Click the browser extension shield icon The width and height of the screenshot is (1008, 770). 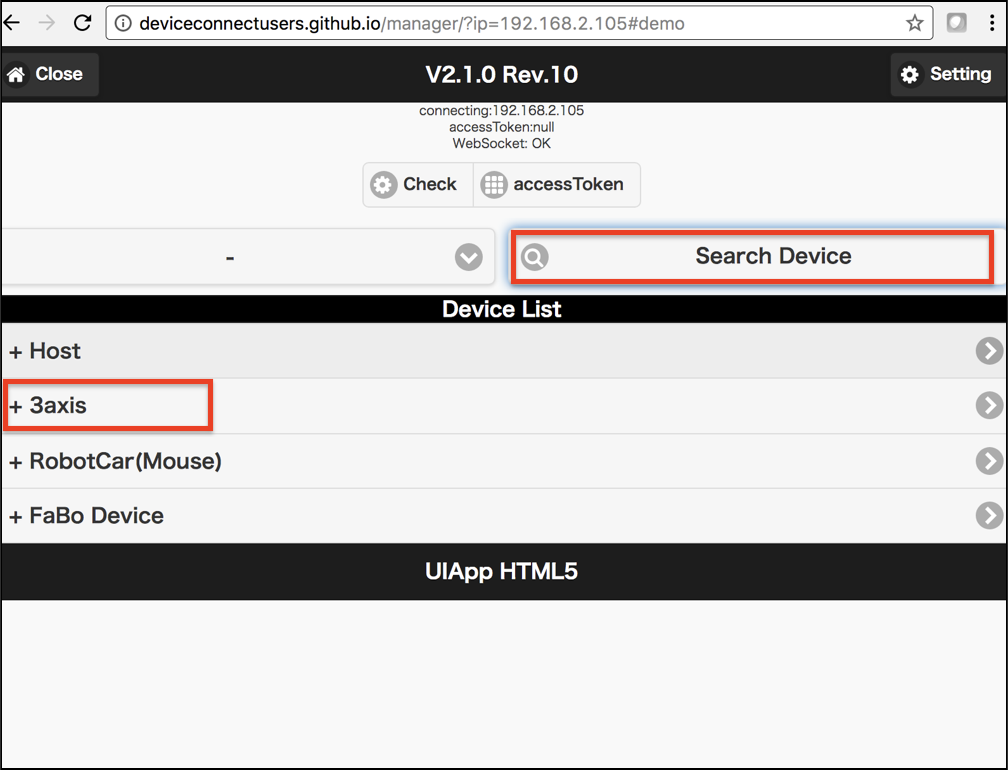(957, 23)
